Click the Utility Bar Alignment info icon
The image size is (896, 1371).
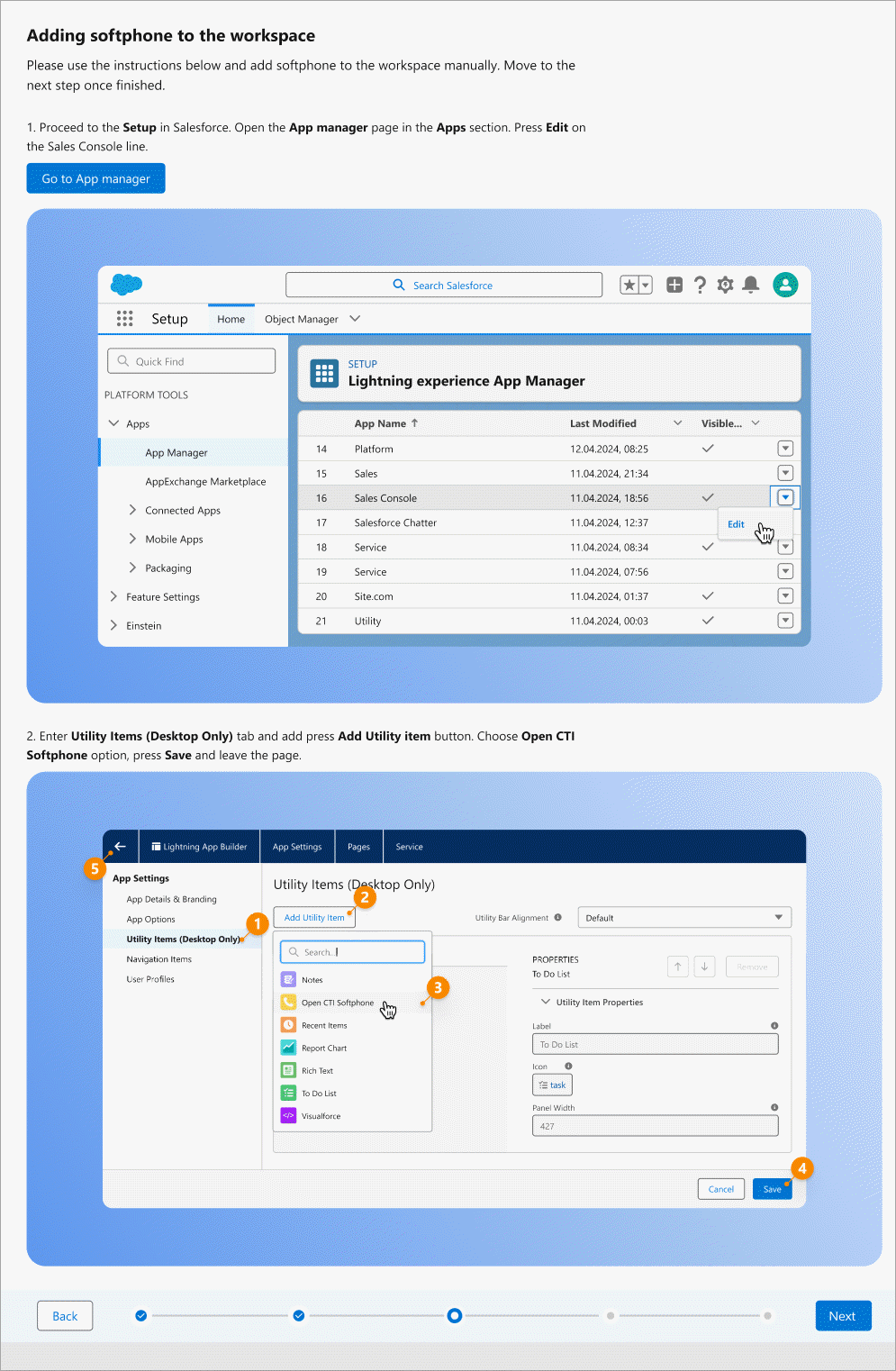558,917
